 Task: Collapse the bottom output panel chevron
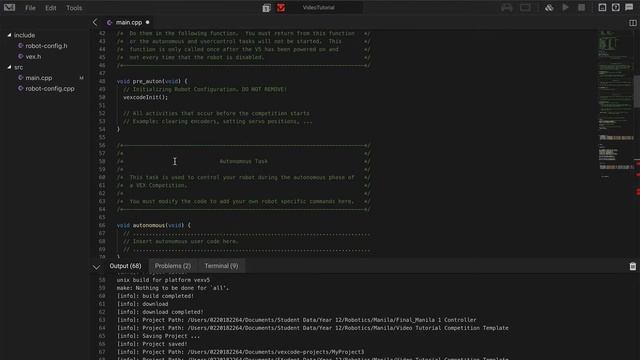tap(96, 267)
